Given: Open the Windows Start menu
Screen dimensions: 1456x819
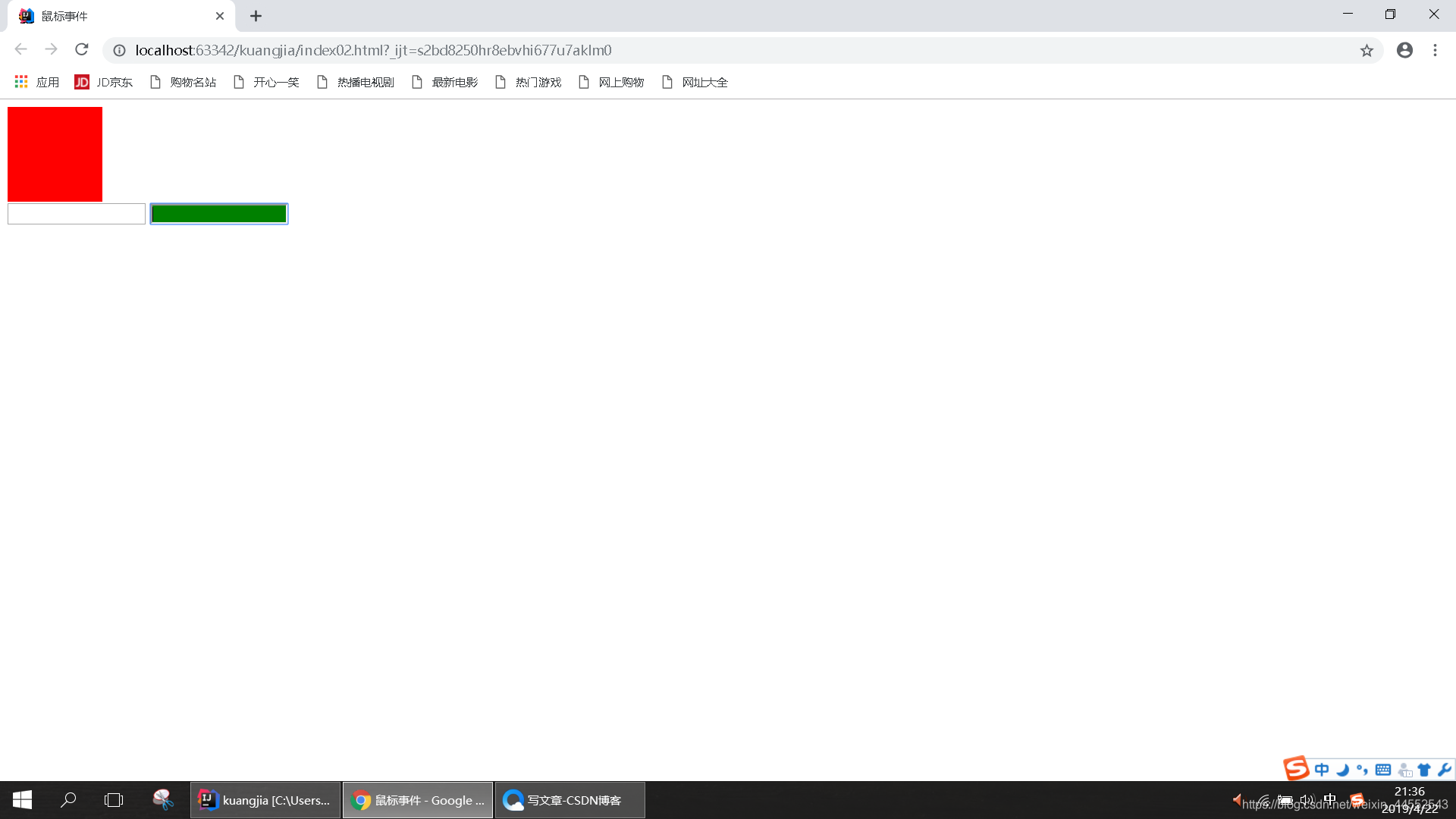Looking at the screenshot, I should (x=22, y=800).
